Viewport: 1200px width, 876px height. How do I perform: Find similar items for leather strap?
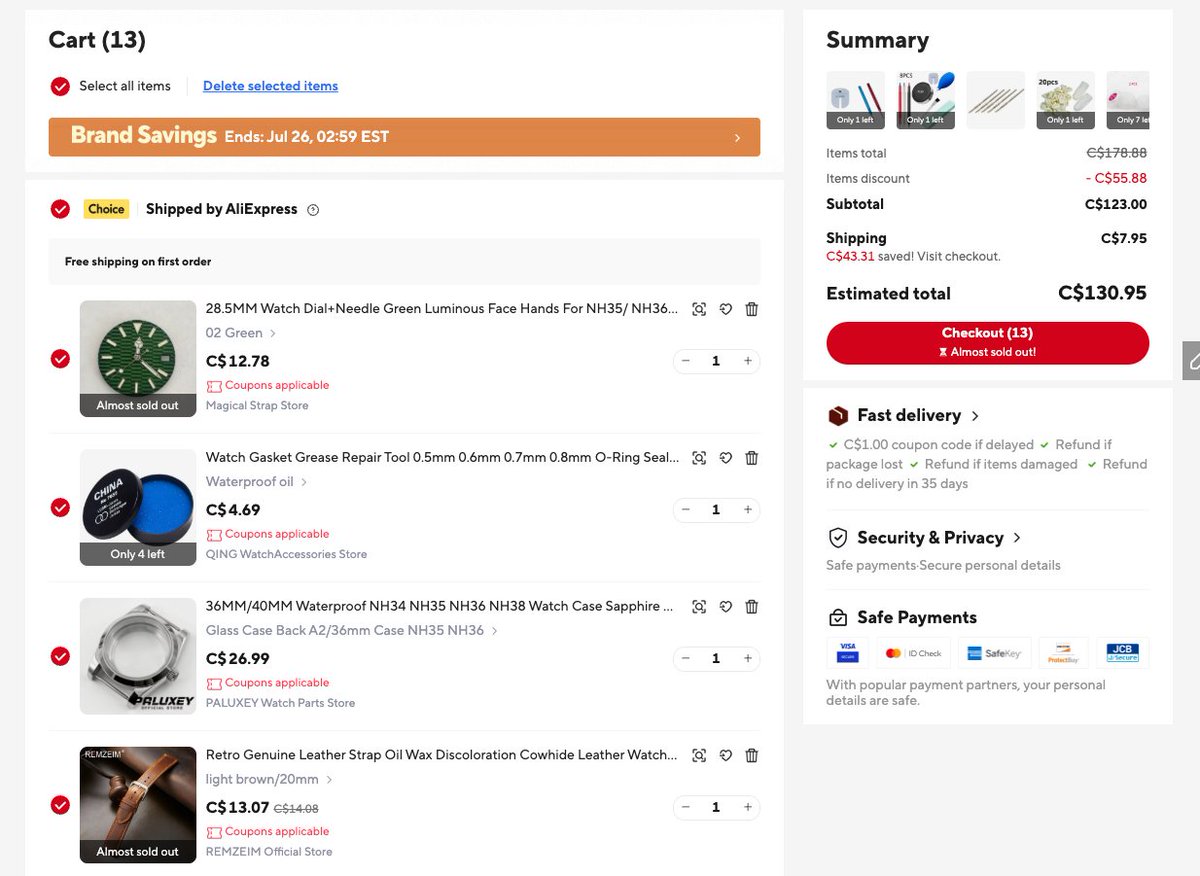pyautogui.click(x=699, y=756)
